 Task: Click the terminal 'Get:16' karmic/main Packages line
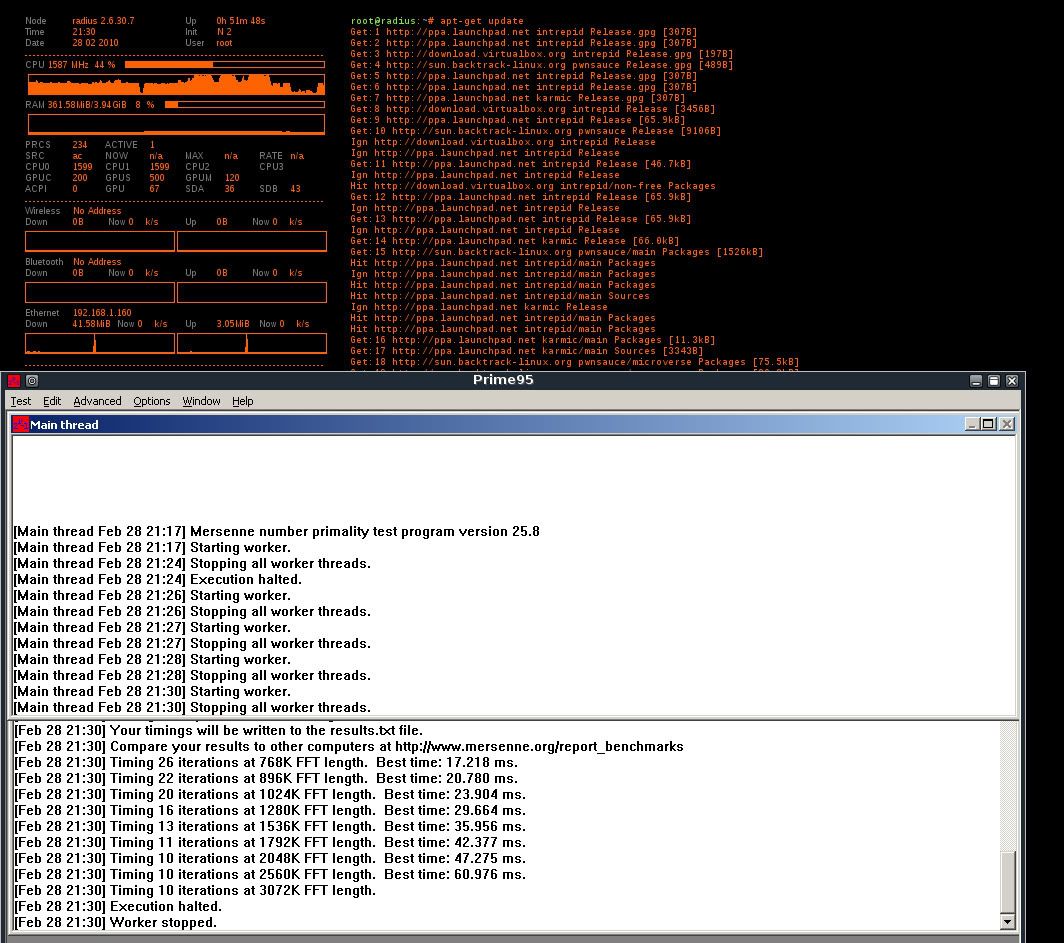tap(533, 340)
